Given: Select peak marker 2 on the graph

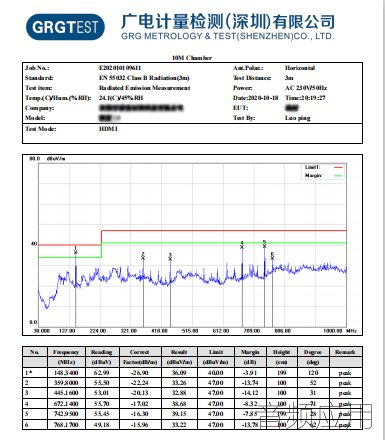Looking at the screenshot, I should [x=143, y=256].
